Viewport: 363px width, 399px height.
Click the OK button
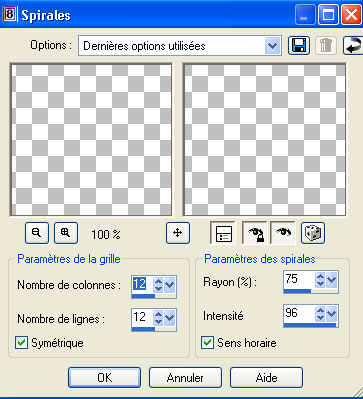[x=104, y=378]
